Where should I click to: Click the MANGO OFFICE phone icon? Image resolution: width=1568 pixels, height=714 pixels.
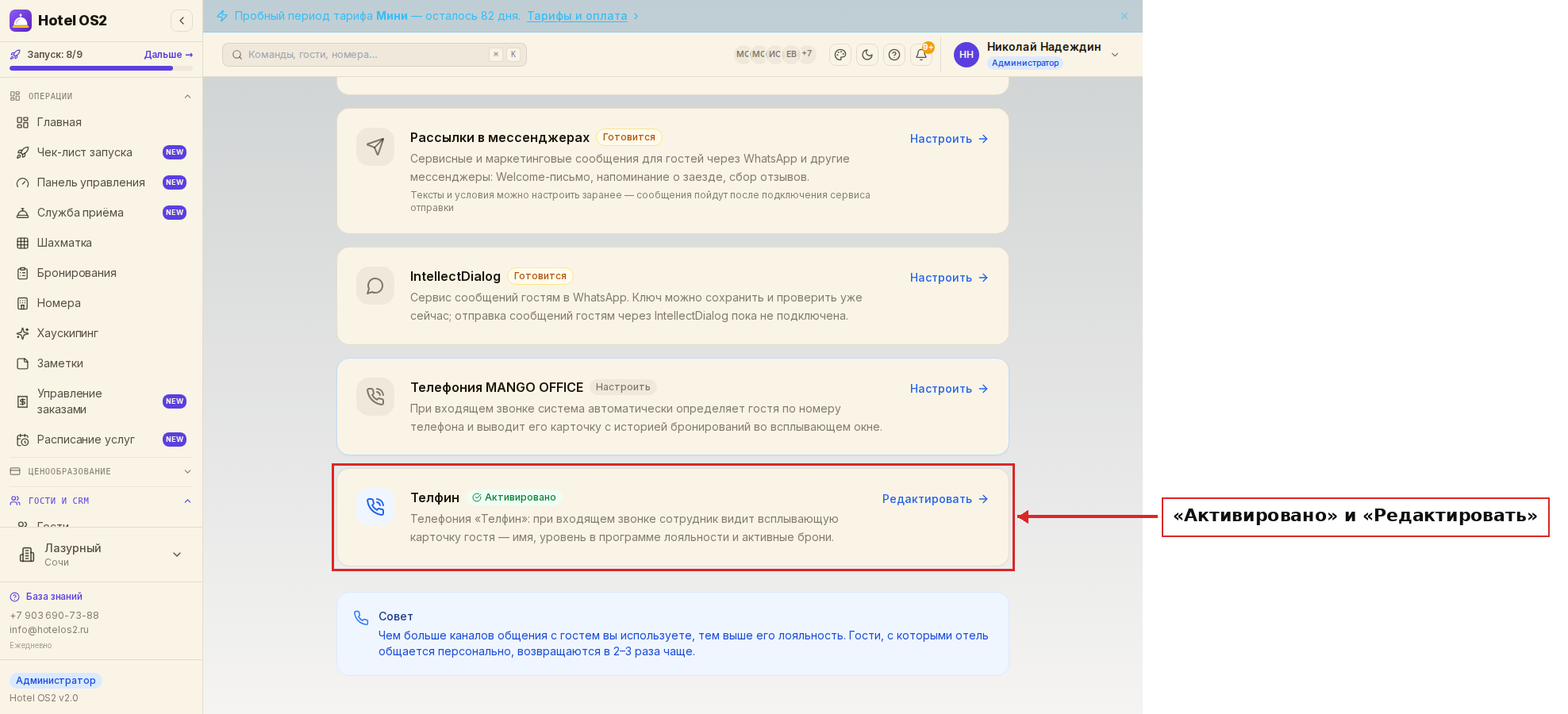[x=375, y=397]
